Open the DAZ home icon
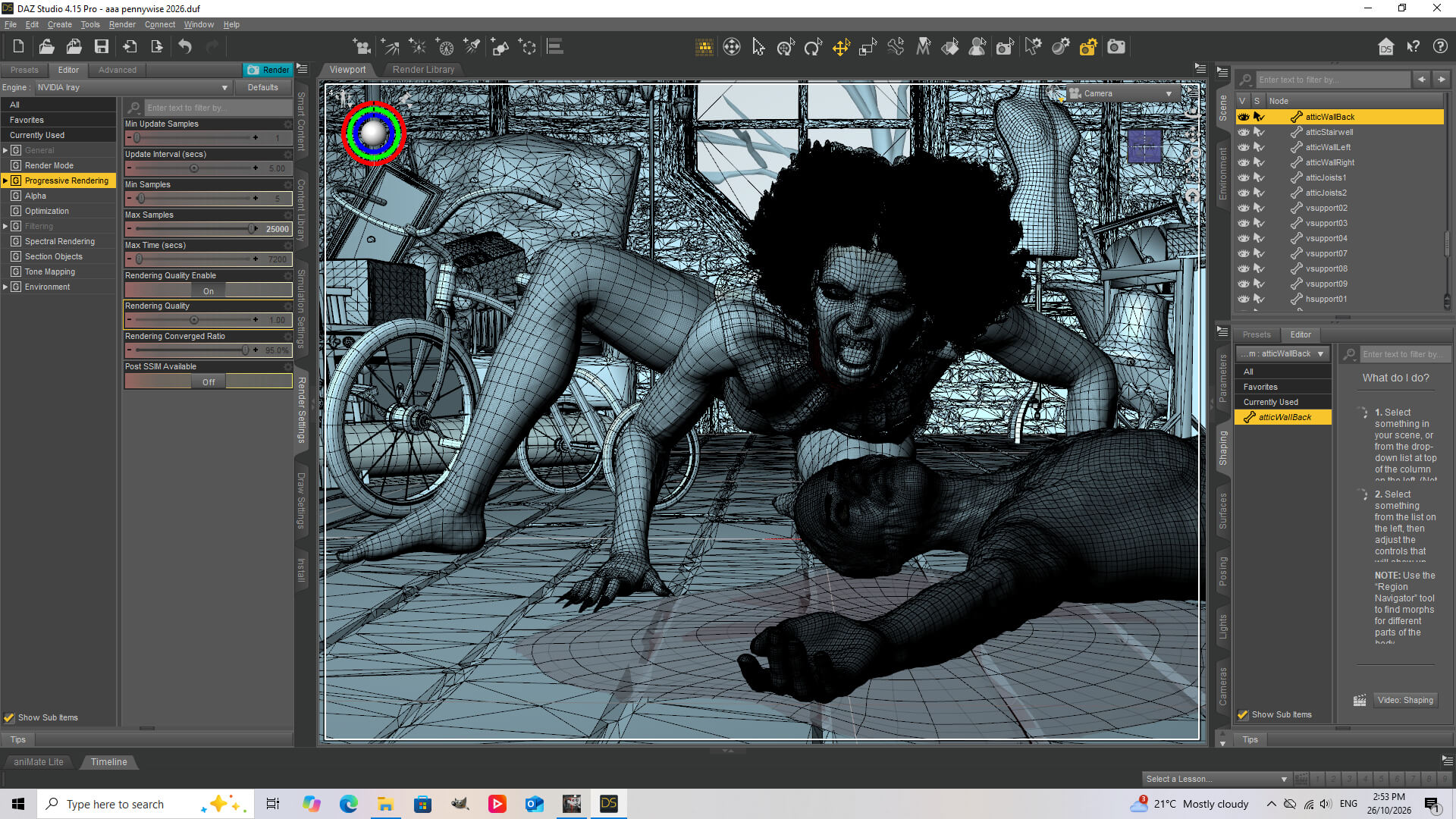This screenshot has width=1456, height=819. (x=1385, y=47)
